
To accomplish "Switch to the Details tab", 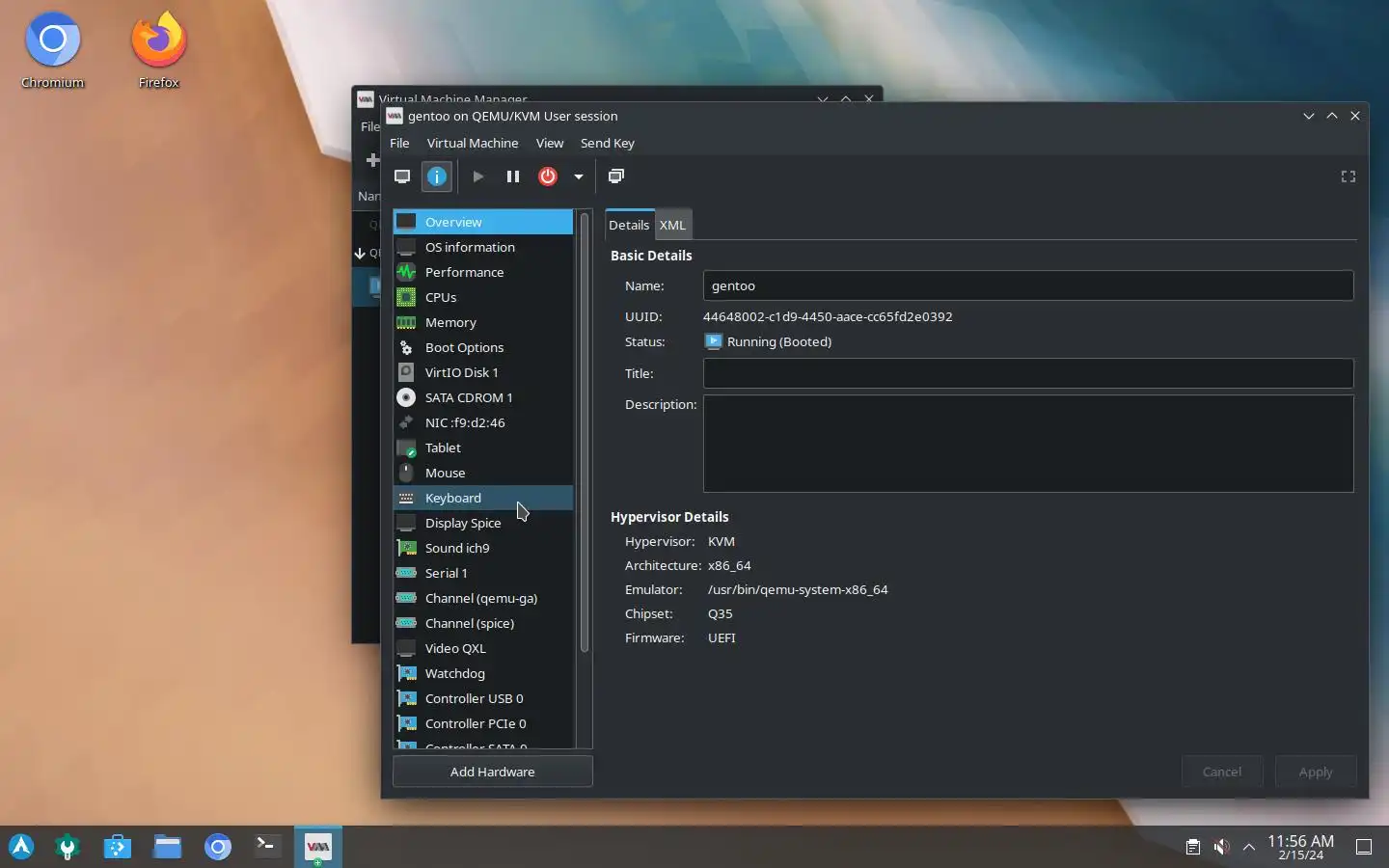I will (629, 225).
